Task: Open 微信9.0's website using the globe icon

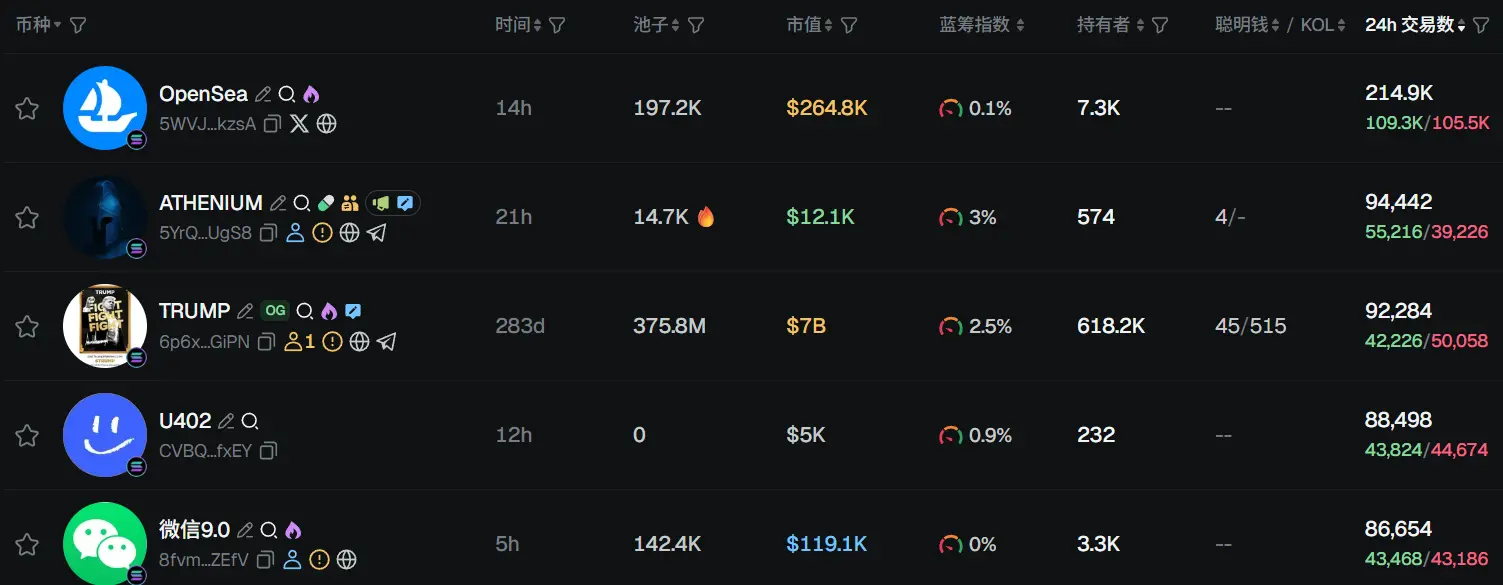Action: click(346, 560)
